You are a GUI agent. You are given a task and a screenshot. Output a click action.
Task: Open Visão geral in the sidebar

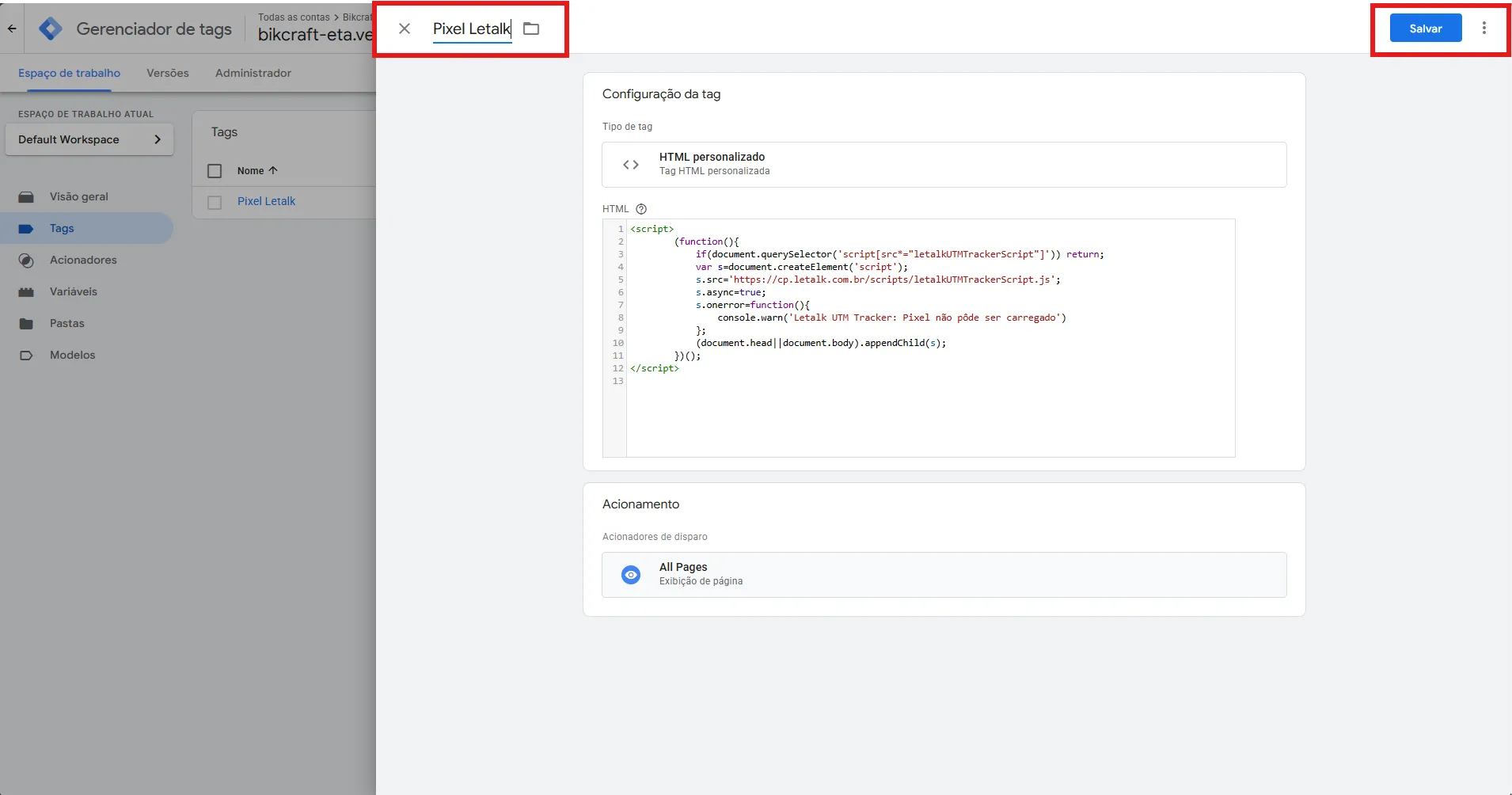(79, 196)
